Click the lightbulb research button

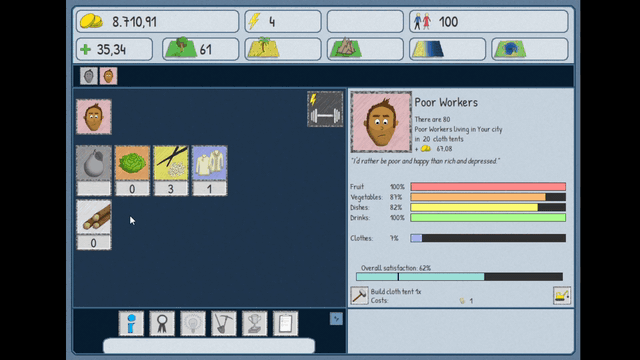(193, 323)
